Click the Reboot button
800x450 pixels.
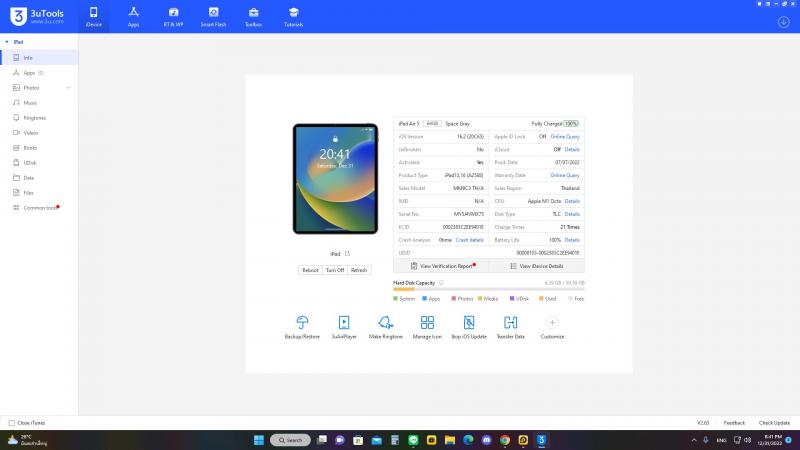tap(310, 270)
